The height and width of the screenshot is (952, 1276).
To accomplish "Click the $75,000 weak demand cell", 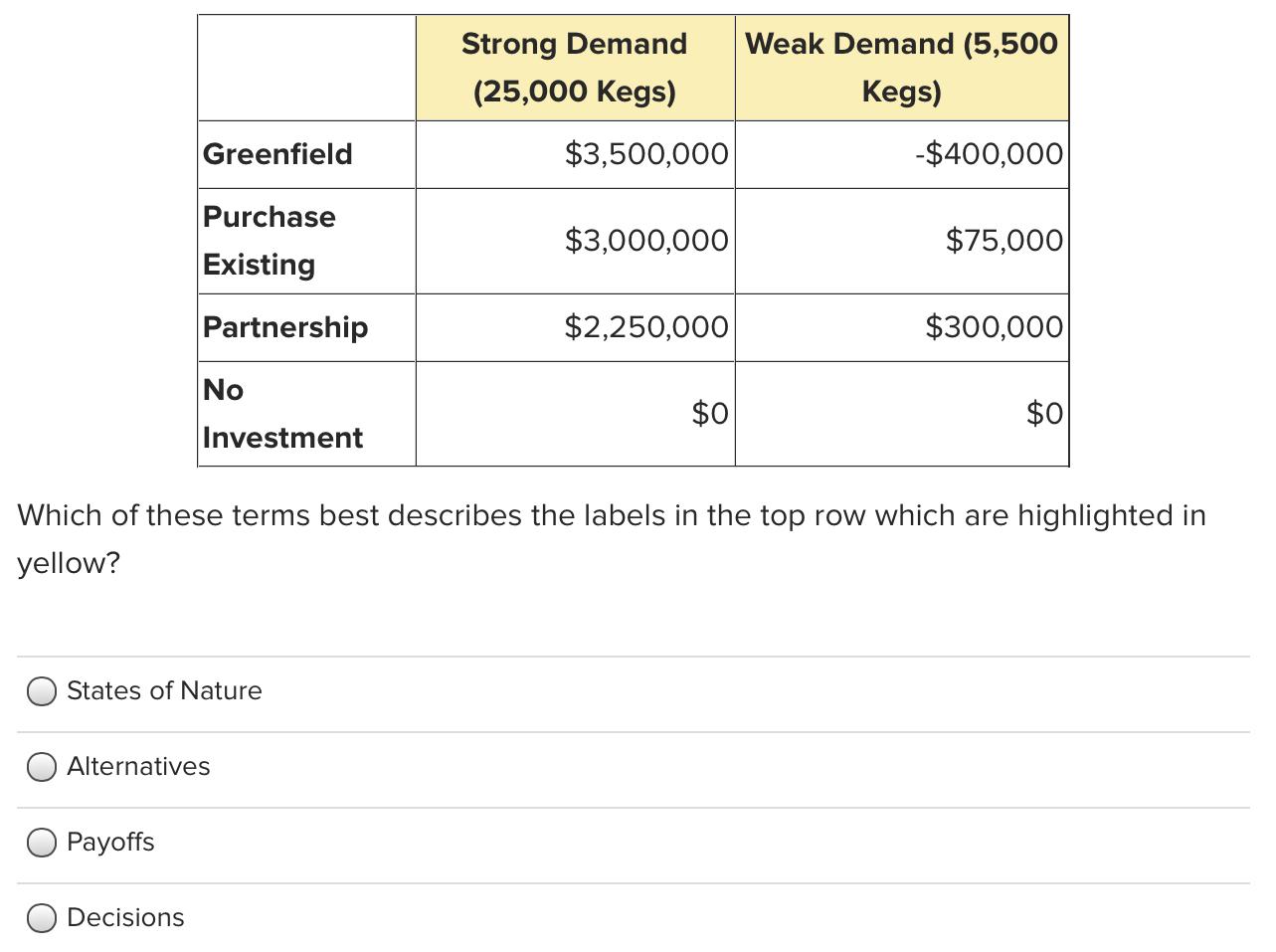I will tap(1004, 240).
